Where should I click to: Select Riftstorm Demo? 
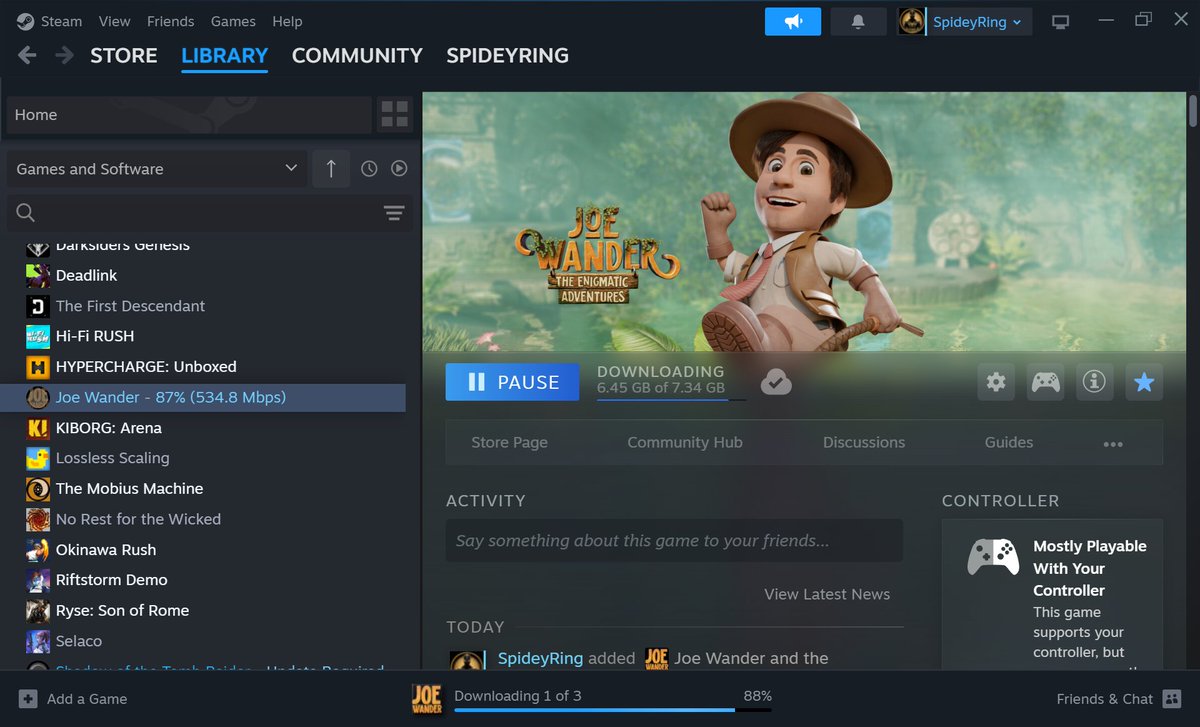[111, 580]
